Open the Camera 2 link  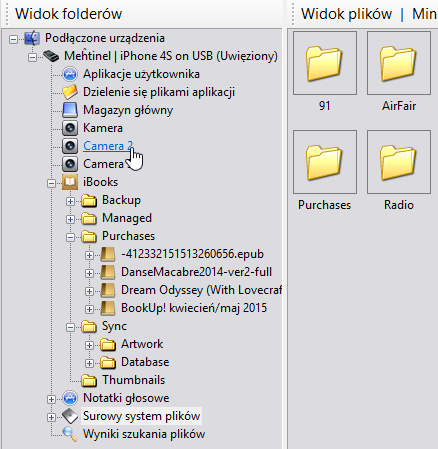click(108, 146)
